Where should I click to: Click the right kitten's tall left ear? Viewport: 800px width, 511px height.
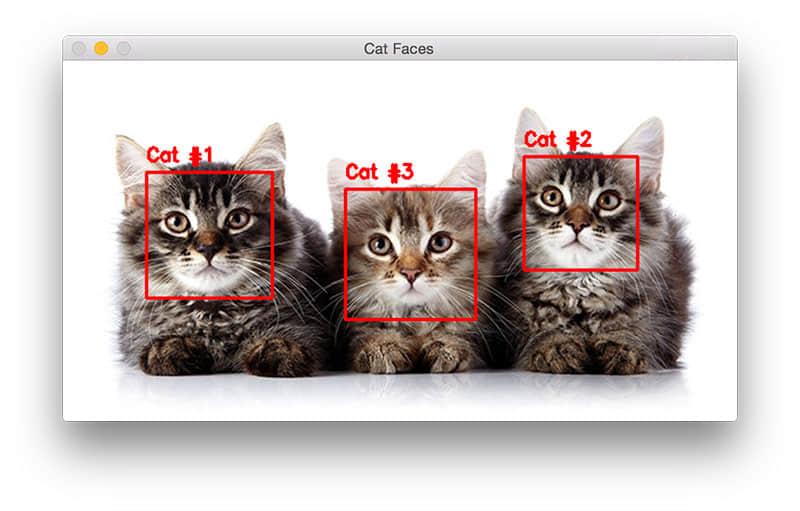tap(530, 133)
